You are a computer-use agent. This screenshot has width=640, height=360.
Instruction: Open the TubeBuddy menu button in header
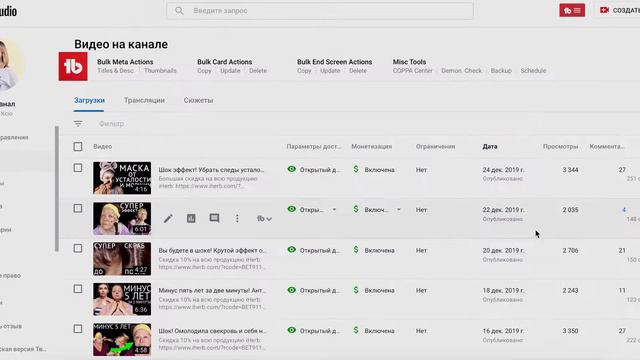pyautogui.click(x=572, y=11)
